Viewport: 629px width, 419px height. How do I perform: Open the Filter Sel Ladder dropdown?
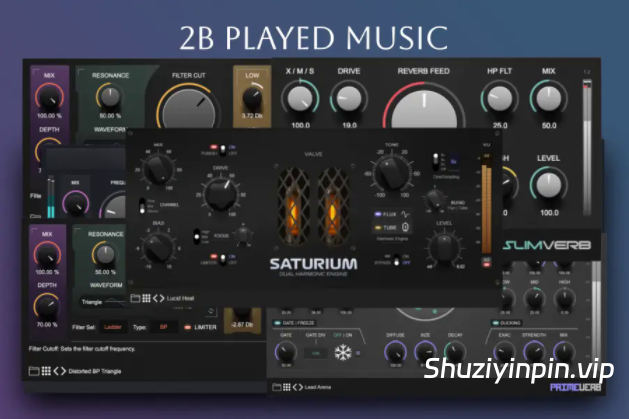[x=113, y=327]
